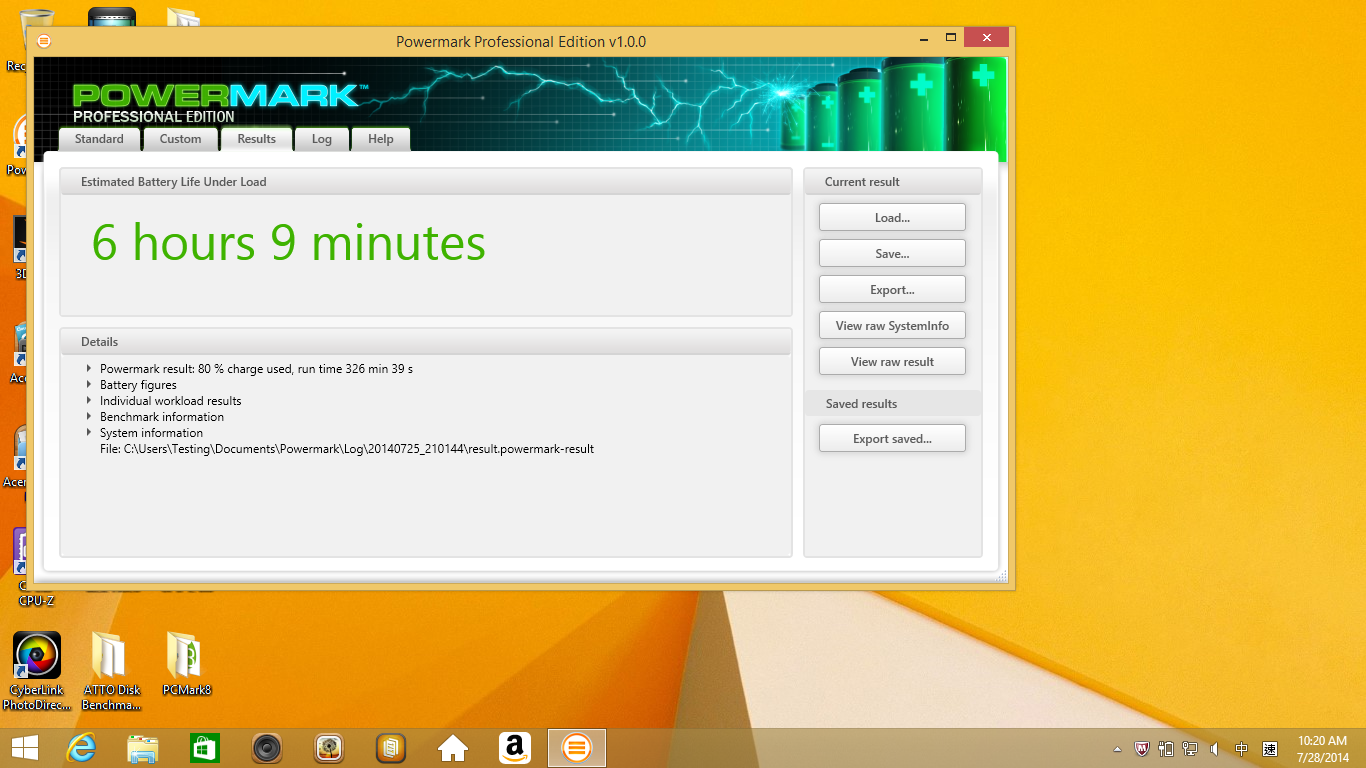Click the network tray icon
The width and height of the screenshot is (1366, 768).
(1190, 748)
